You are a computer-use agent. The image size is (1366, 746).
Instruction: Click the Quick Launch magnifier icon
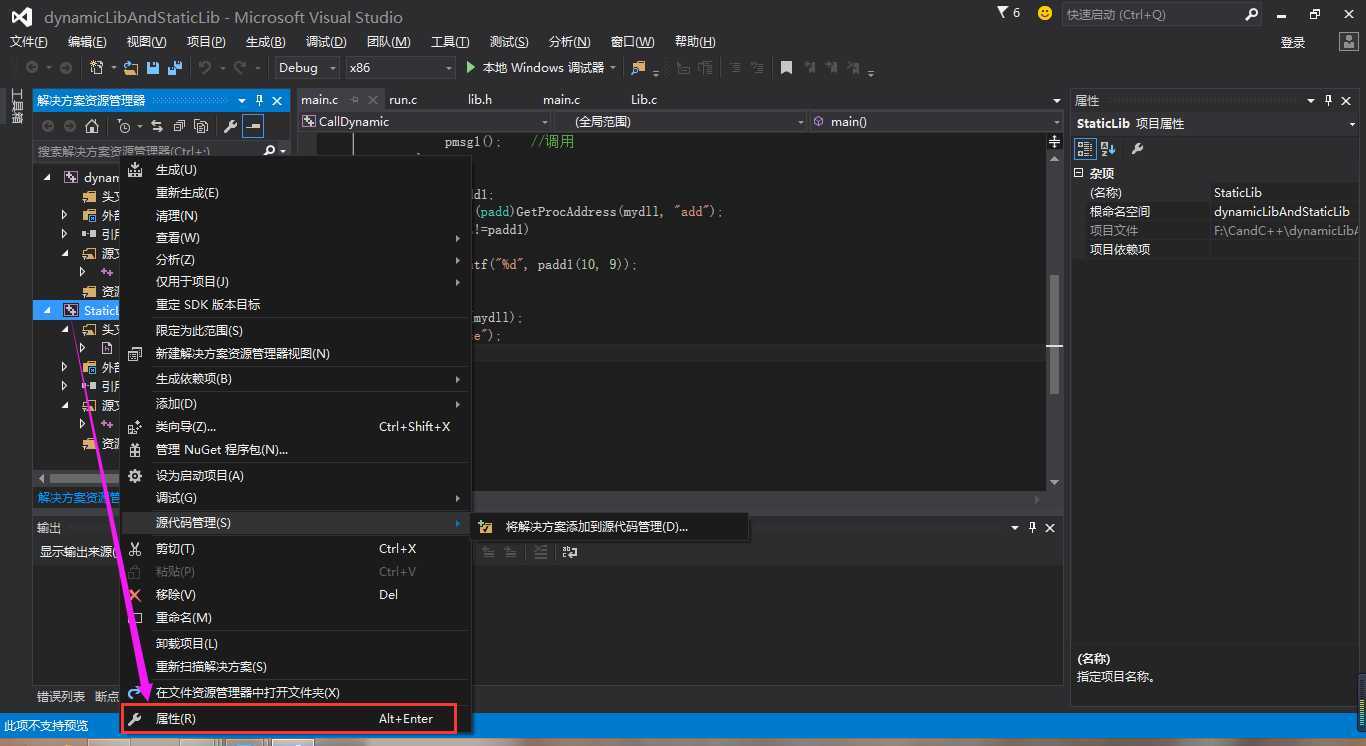coord(1251,15)
